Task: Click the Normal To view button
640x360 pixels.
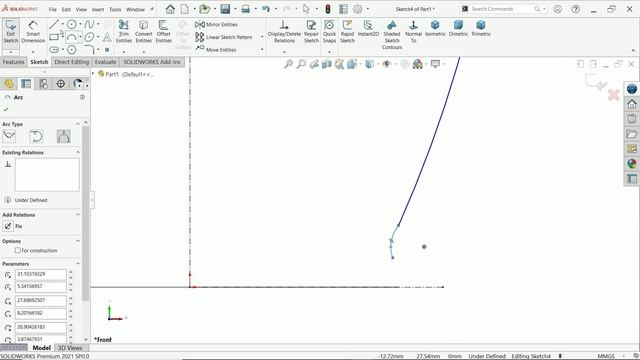Action: pyautogui.click(x=413, y=32)
